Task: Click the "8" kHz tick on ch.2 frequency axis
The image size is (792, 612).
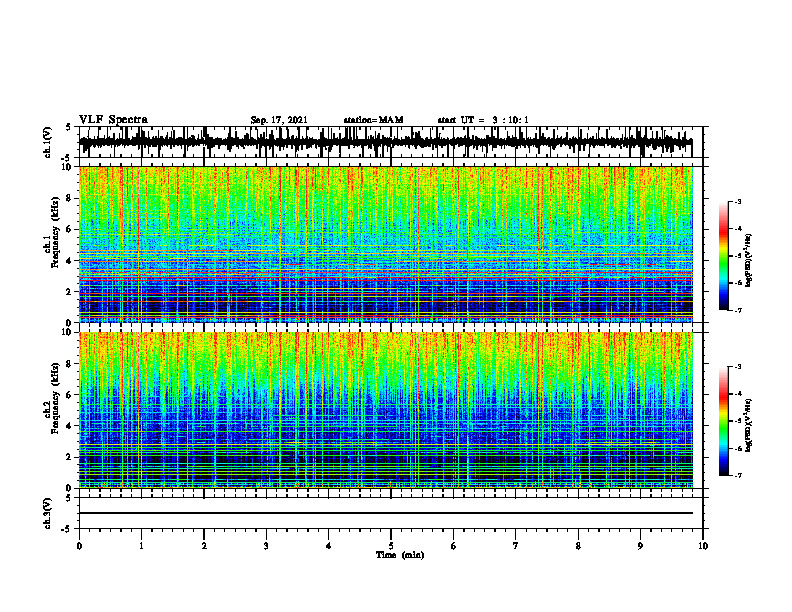Action: tap(70, 364)
